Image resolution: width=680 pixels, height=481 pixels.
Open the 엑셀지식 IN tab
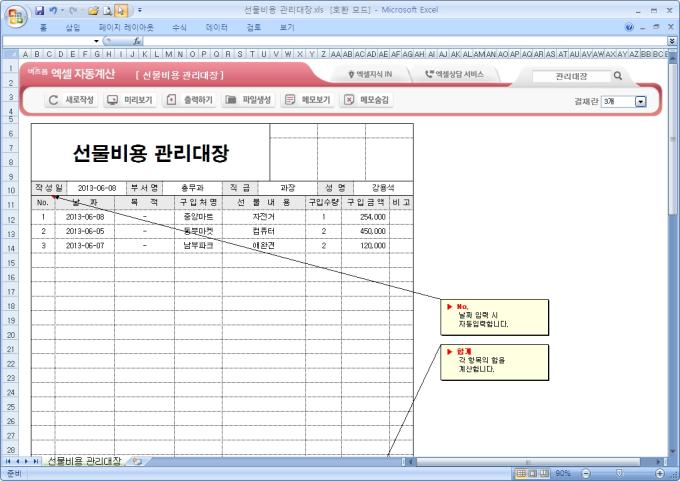point(370,74)
